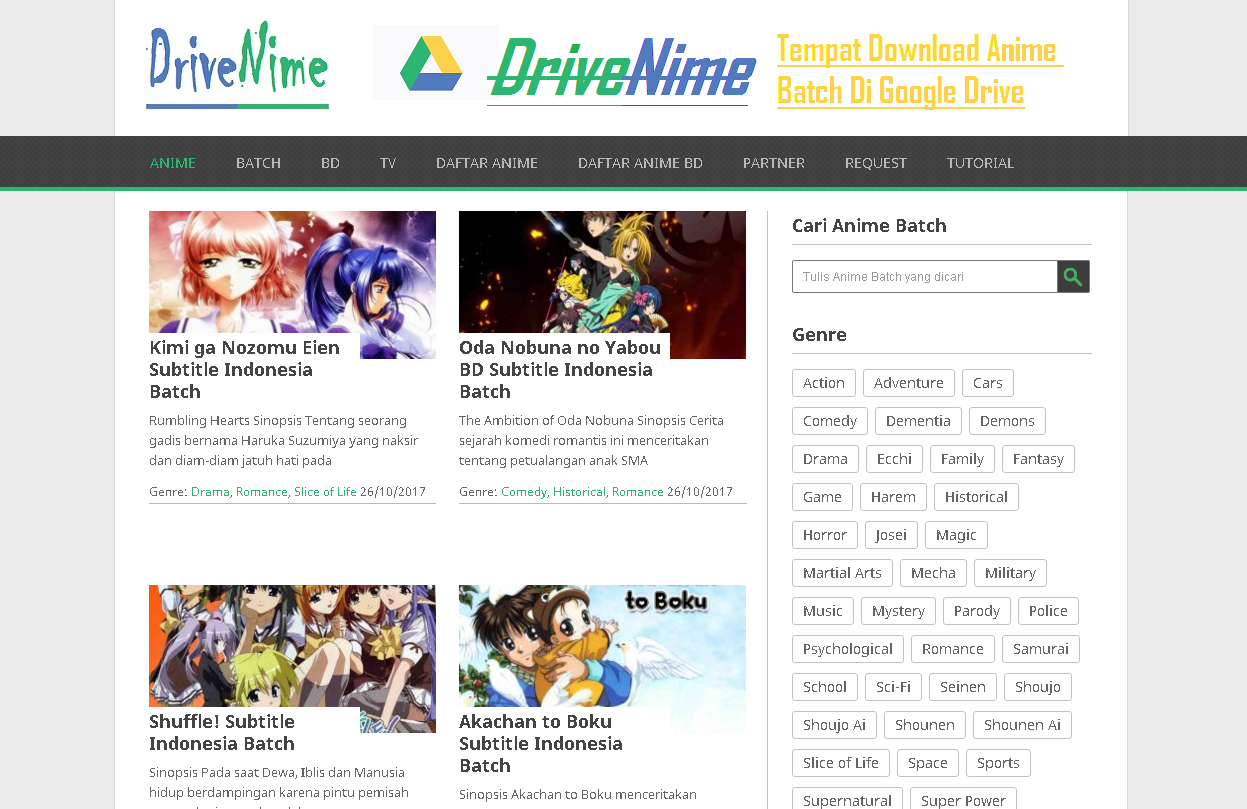Choose the Police genre tag
This screenshot has height=809, width=1247.
[1048, 611]
